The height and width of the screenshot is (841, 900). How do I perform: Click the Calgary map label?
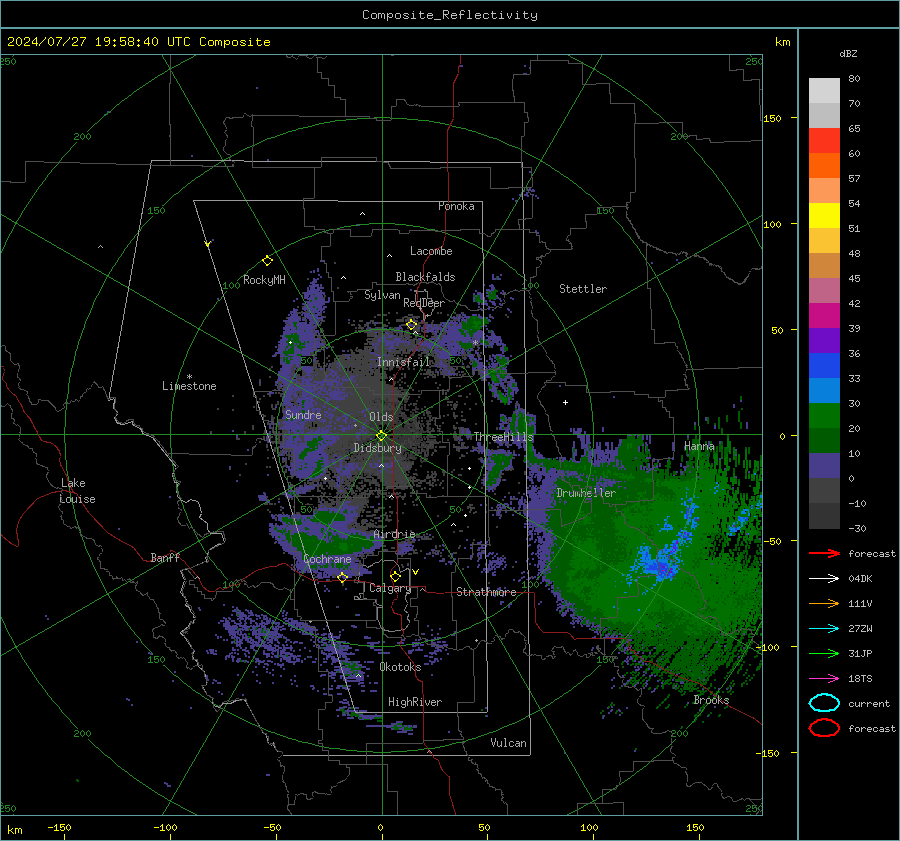tap(390, 588)
